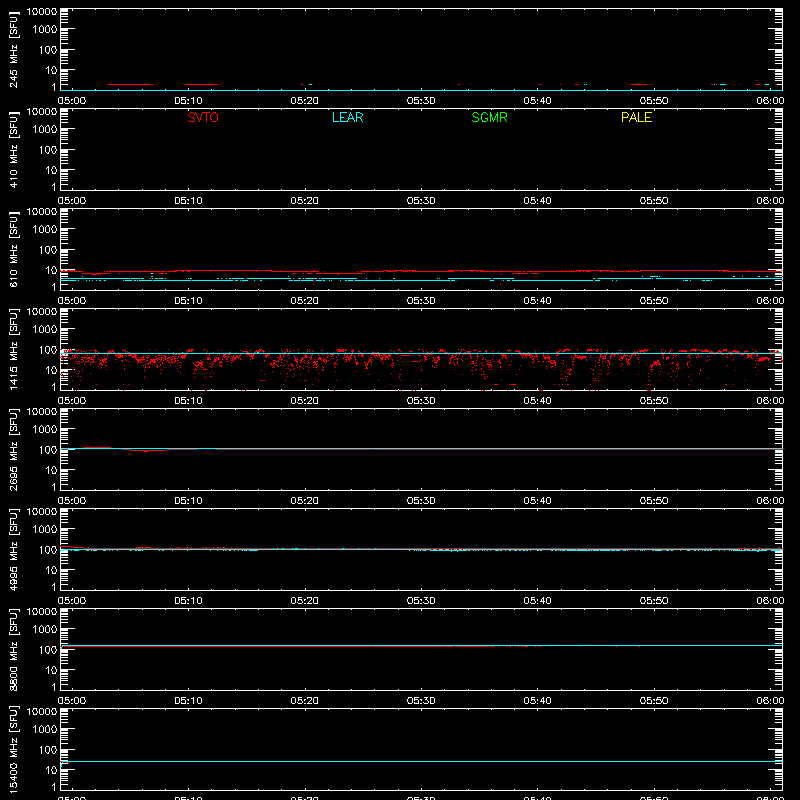Select the 610 MHz [SFU] axis title

point(13,249)
